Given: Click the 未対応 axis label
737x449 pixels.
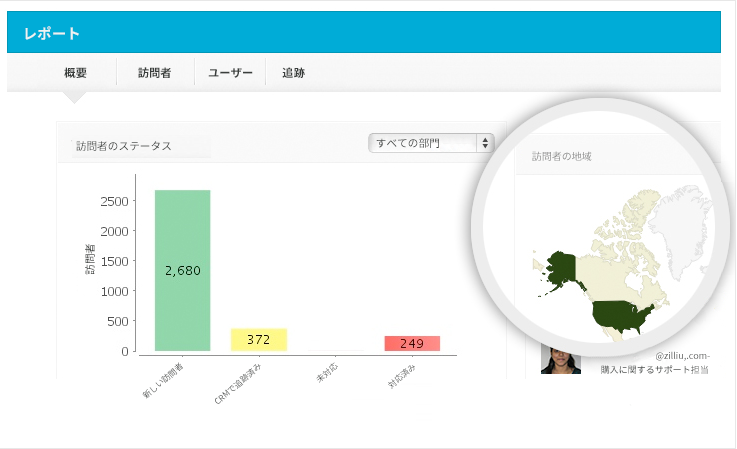Looking at the screenshot, I should 327,373.
